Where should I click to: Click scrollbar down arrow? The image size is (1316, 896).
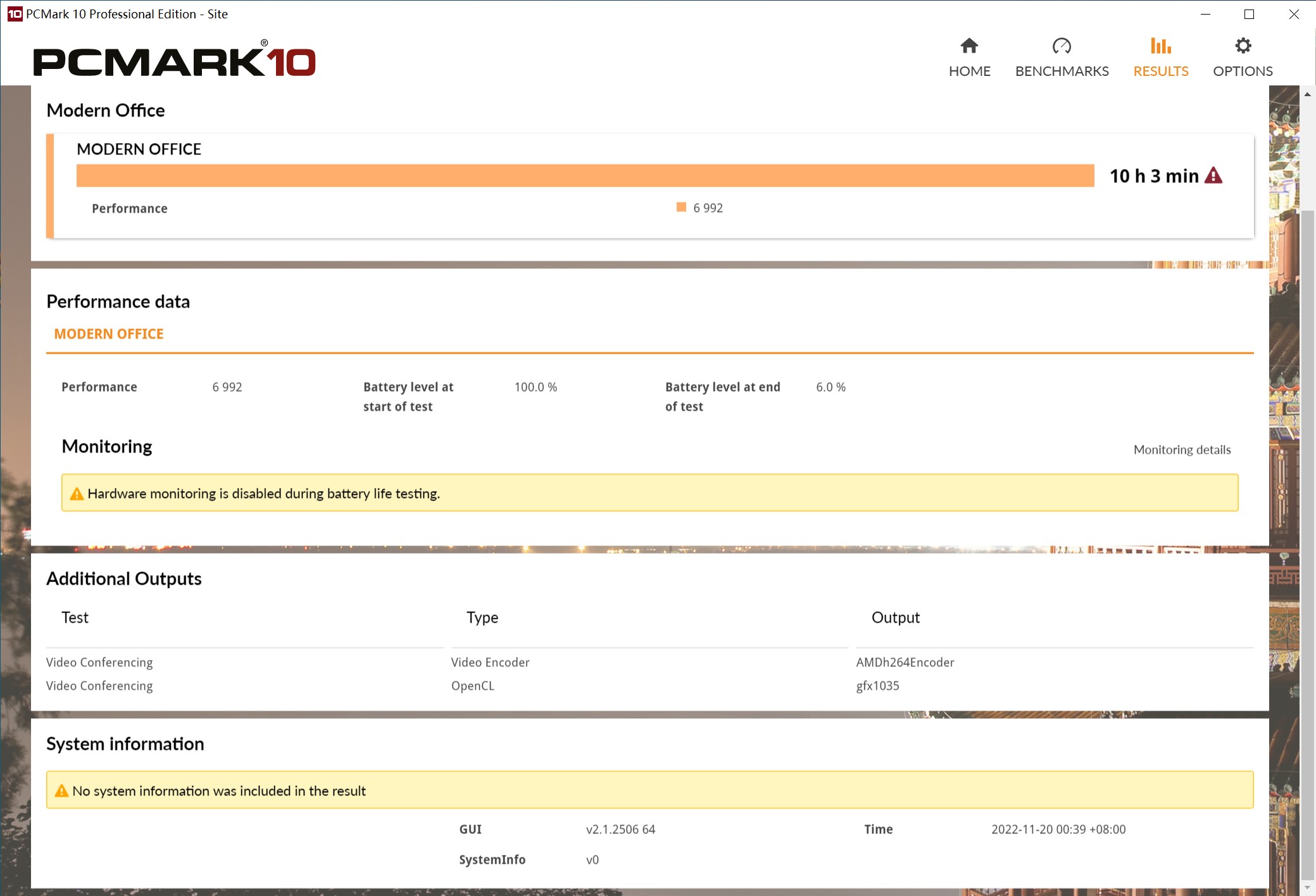[x=1307, y=887]
